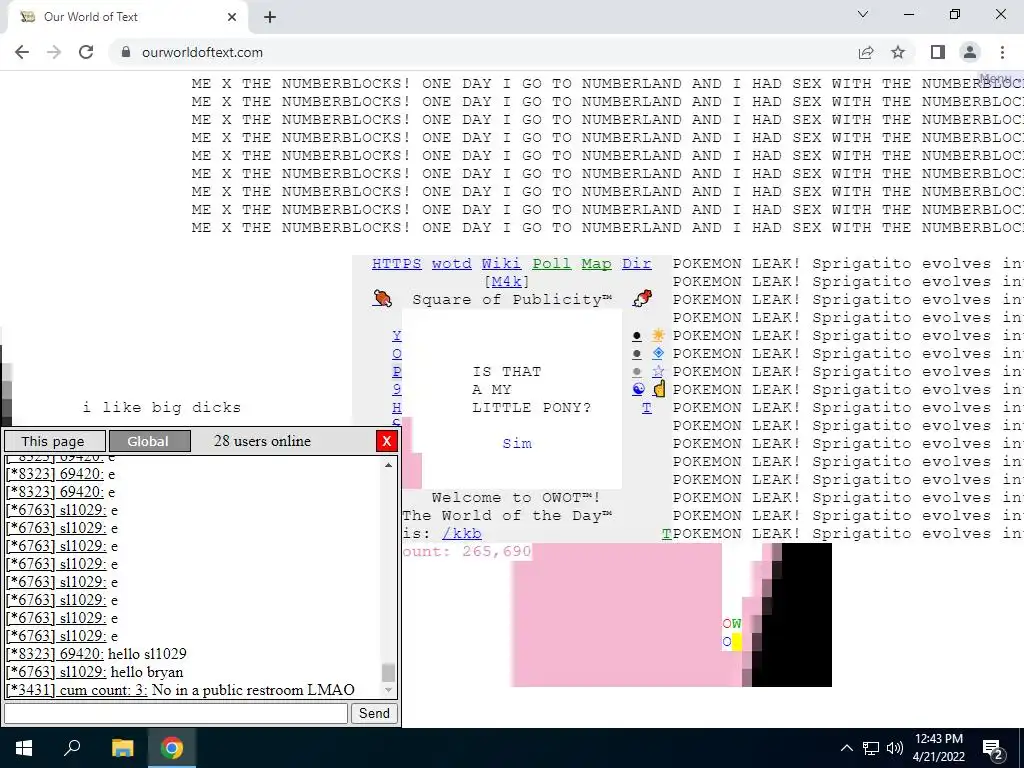
Task: Bookmark this page with the star
Action: 898,52
